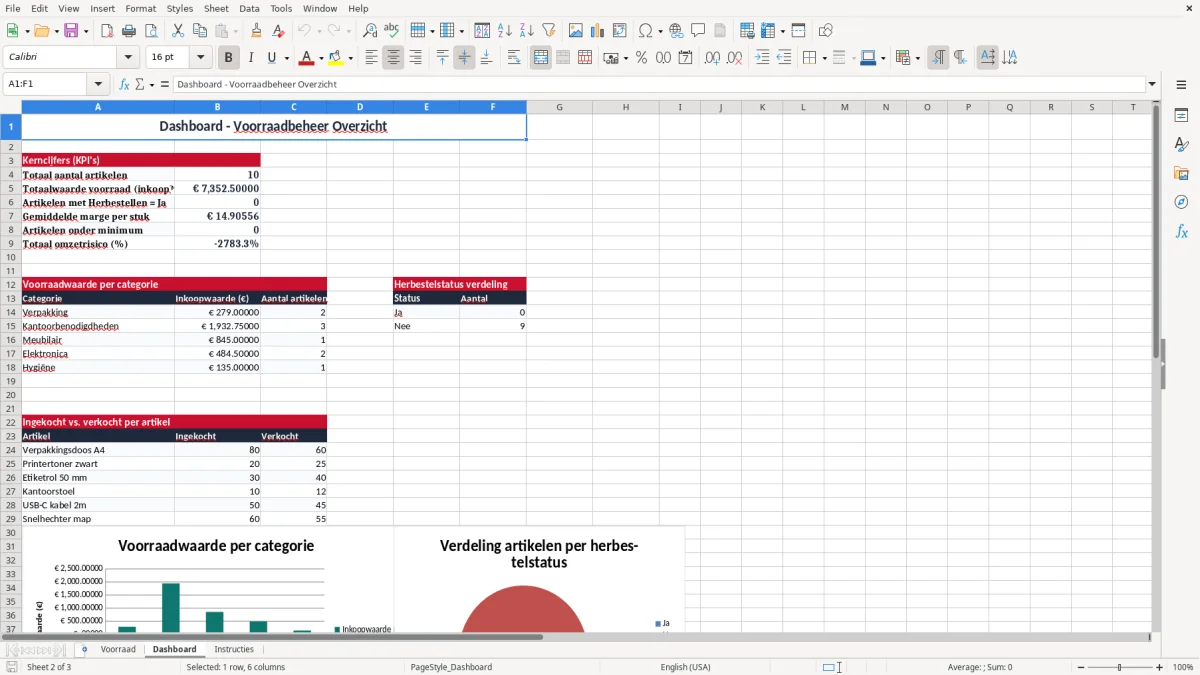Apply the red font color swatch

point(306,58)
